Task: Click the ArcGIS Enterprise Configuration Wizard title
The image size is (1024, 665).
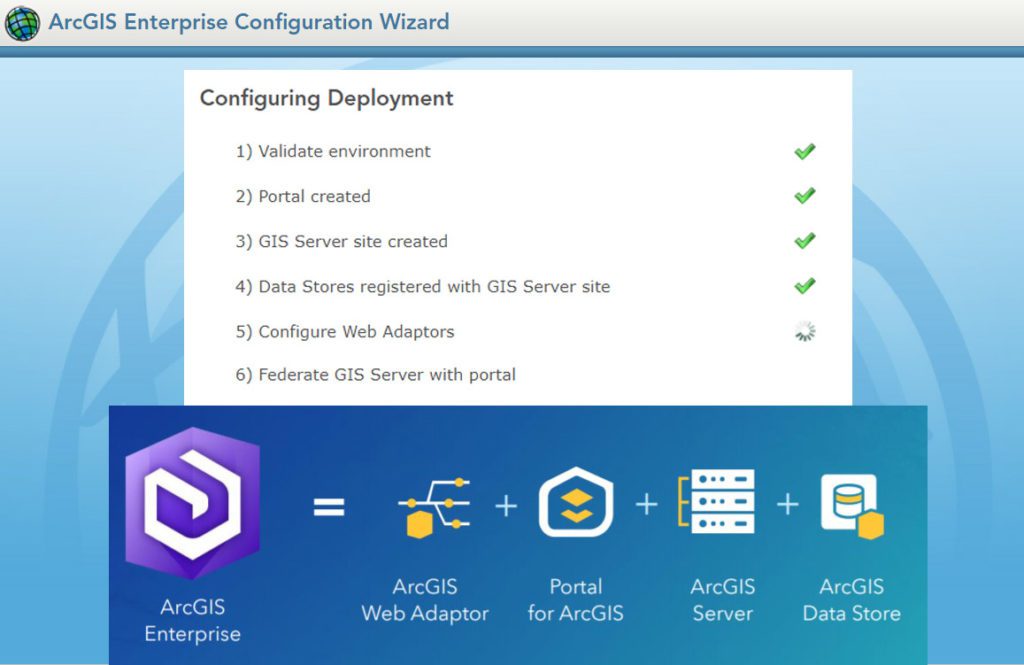Action: (249, 22)
